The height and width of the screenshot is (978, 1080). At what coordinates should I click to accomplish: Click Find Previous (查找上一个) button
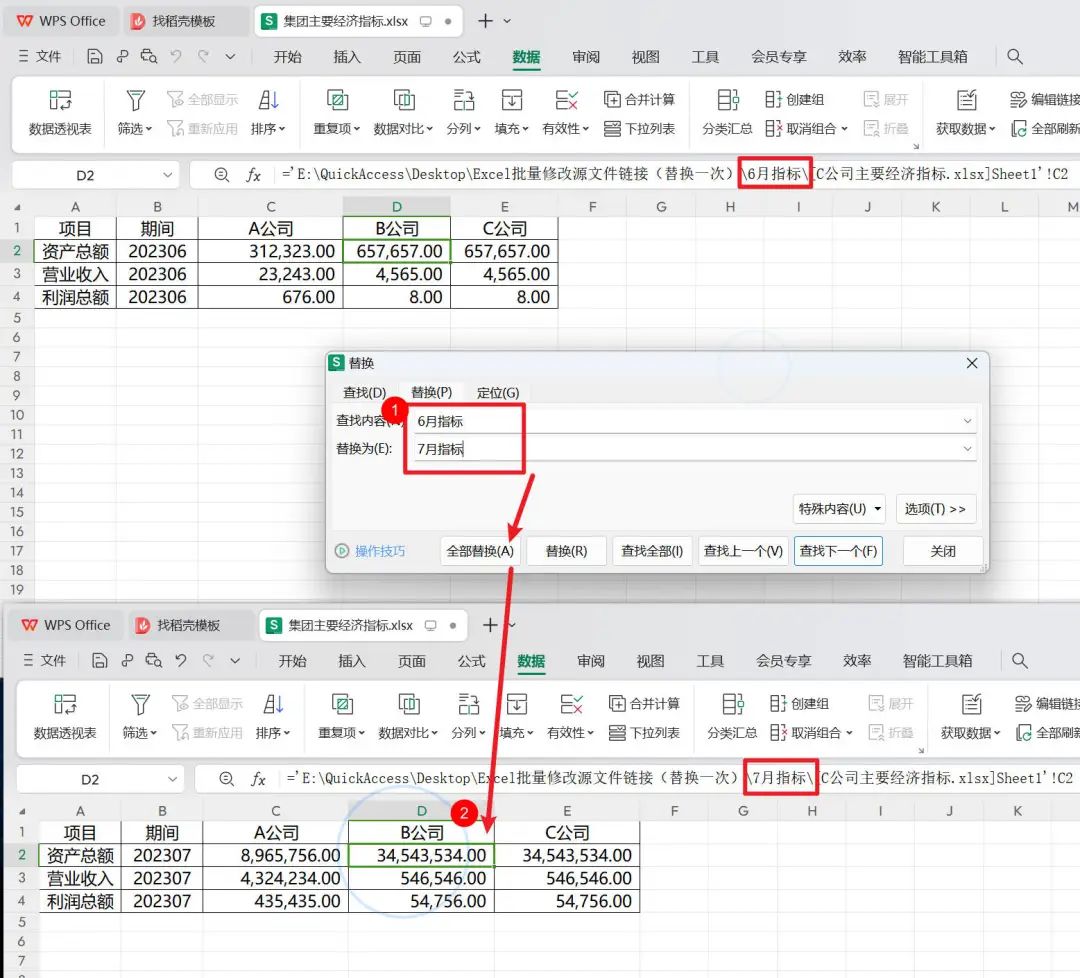click(743, 551)
